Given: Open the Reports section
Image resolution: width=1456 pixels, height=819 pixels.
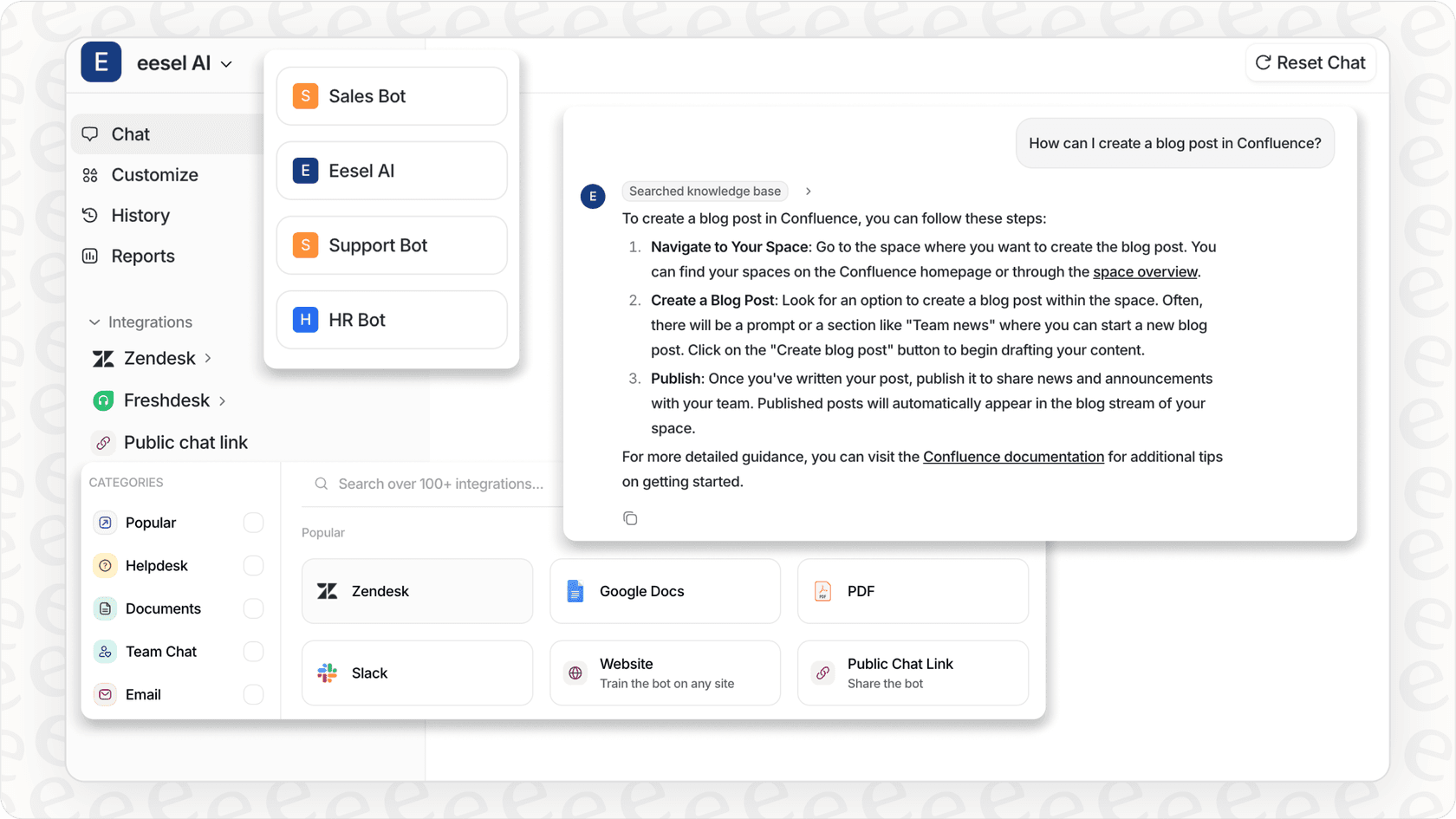Looking at the screenshot, I should (142, 256).
